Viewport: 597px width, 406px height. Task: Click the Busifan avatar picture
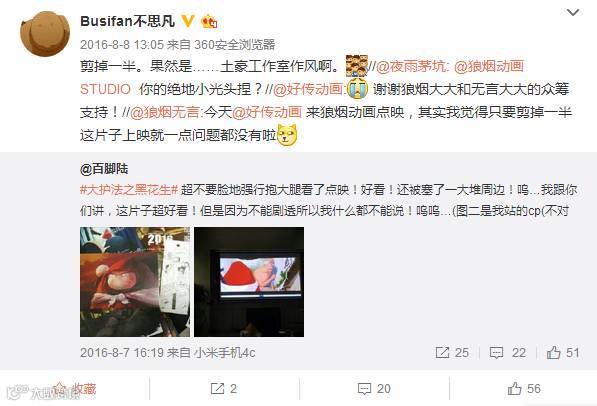click(45, 34)
